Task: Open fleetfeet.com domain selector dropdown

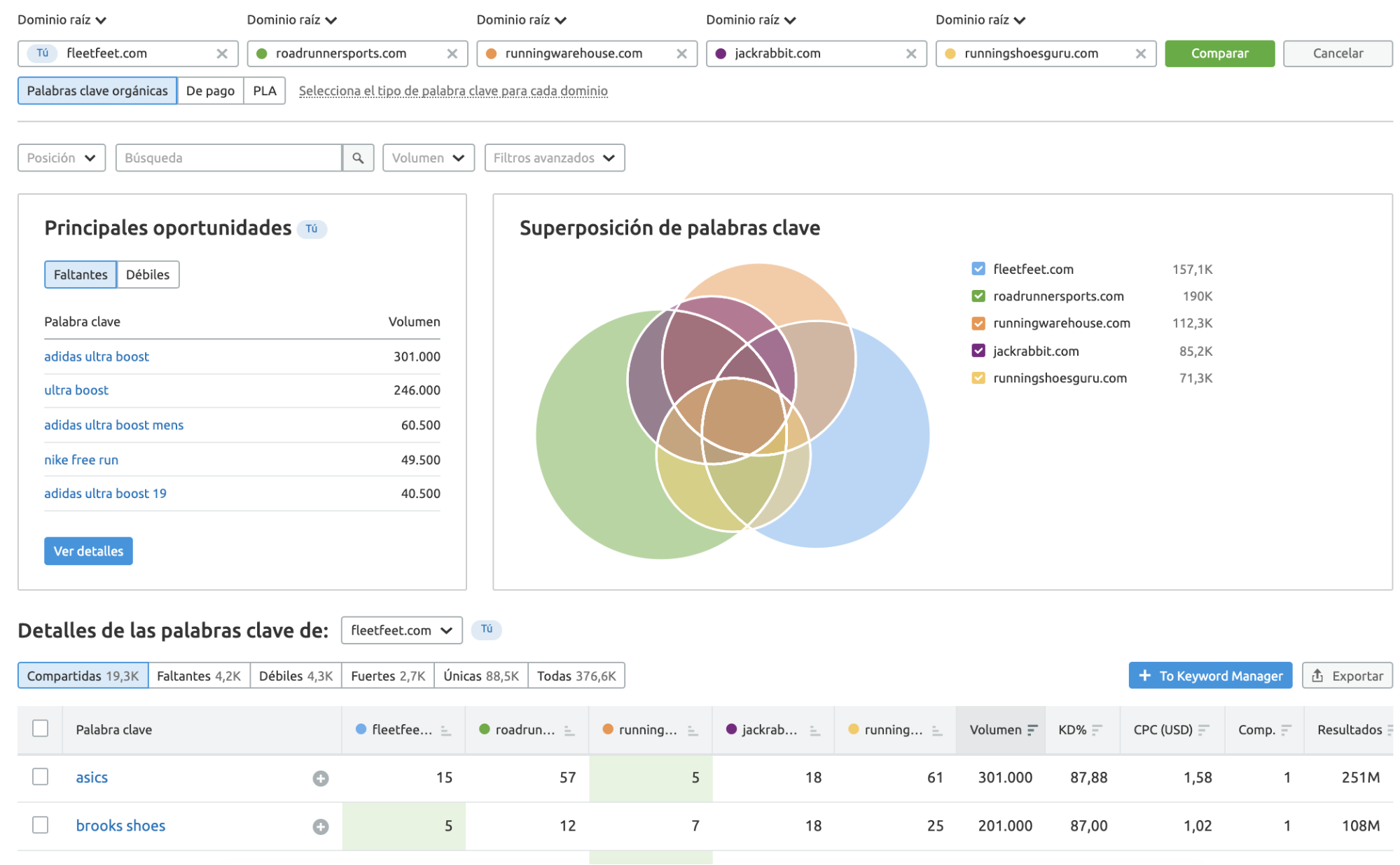Action: click(x=402, y=631)
